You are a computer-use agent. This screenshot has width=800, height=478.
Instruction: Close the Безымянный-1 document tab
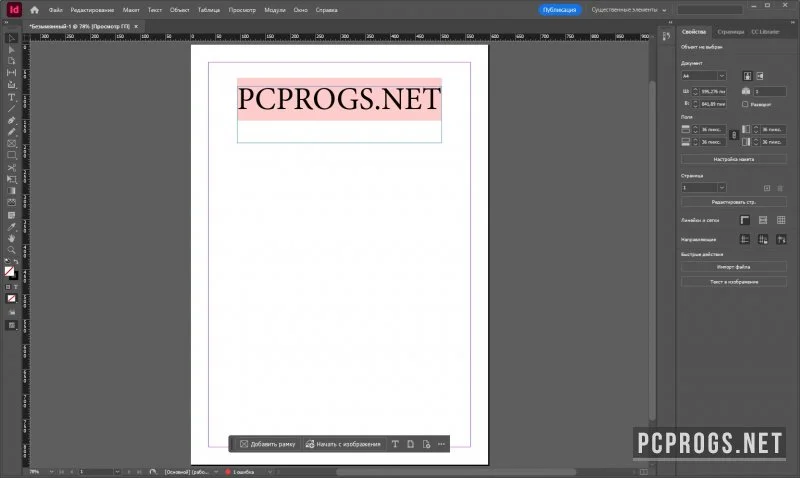click(x=136, y=26)
